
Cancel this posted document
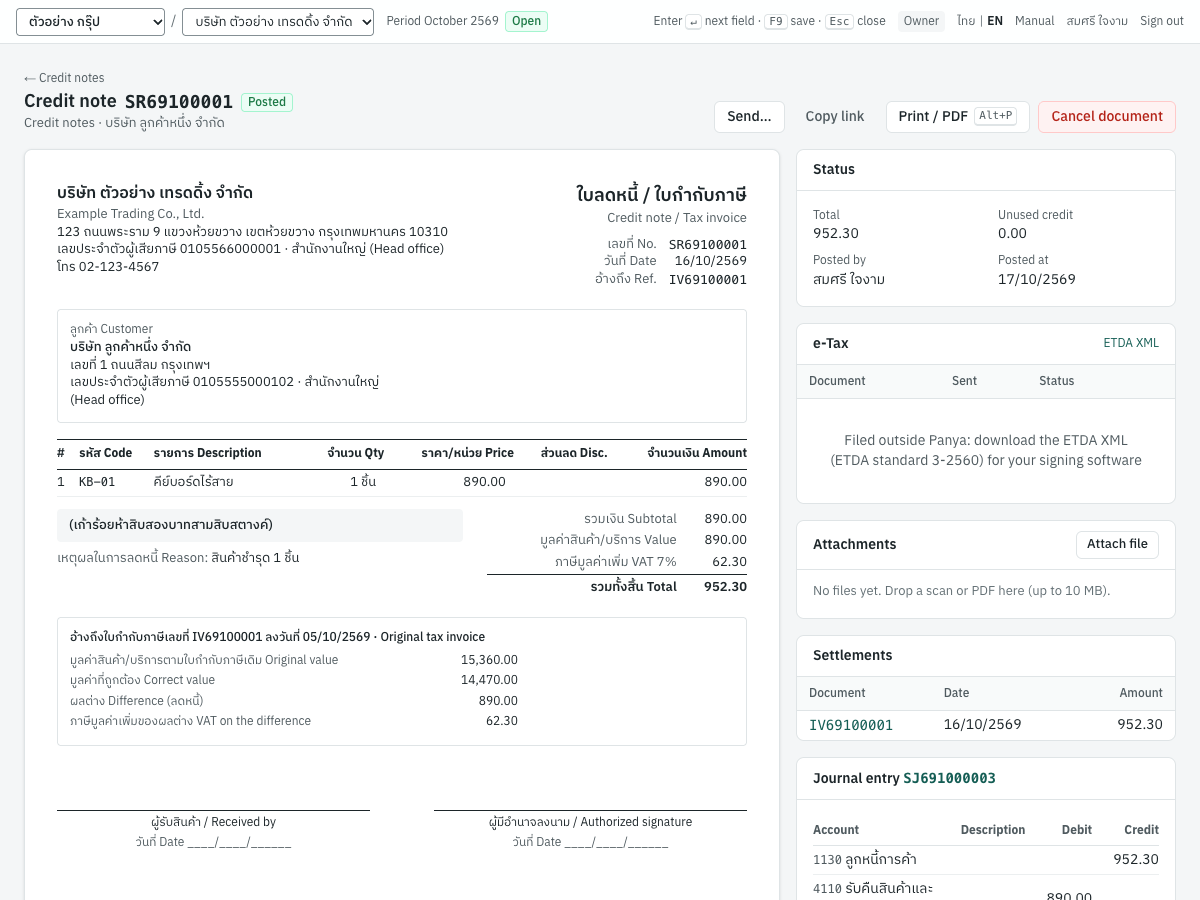pyautogui.click(x=1107, y=117)
